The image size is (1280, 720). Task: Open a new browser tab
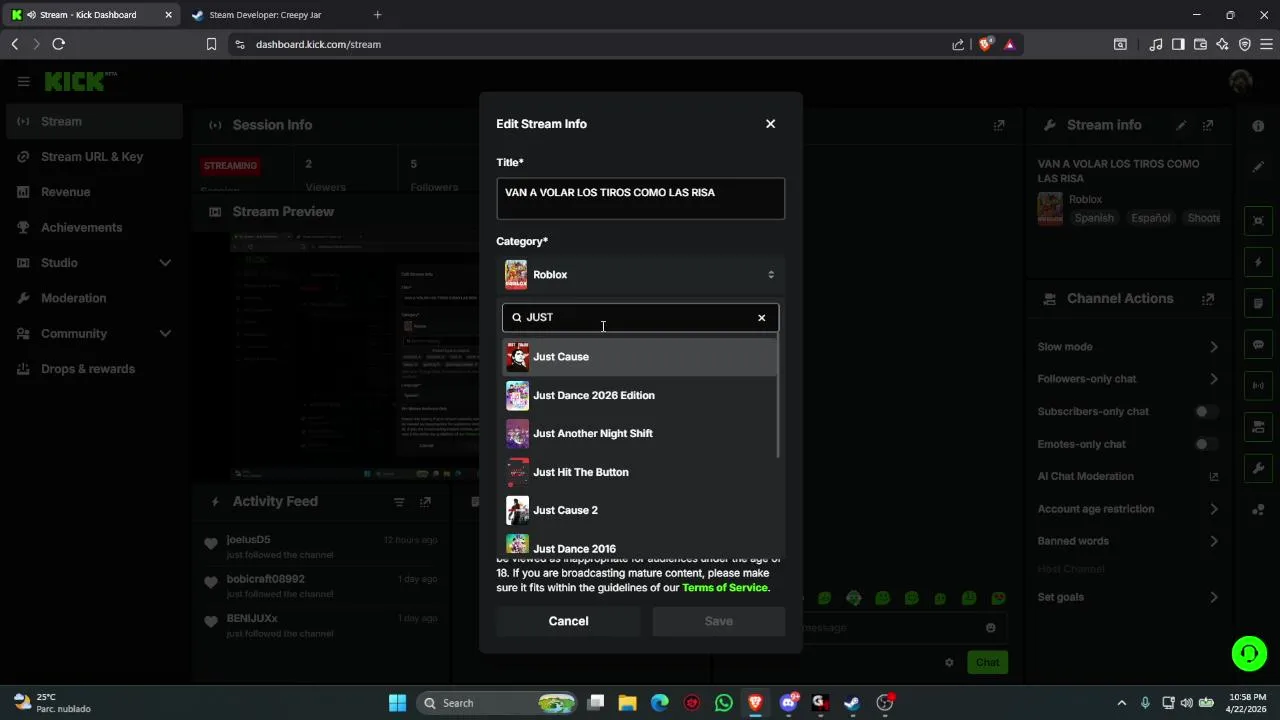pyautogui.click(x=377, y=15)
